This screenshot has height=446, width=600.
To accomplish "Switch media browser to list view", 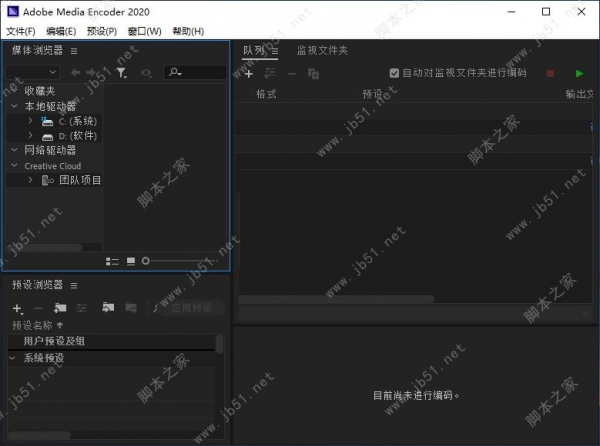I will [112, 260].
